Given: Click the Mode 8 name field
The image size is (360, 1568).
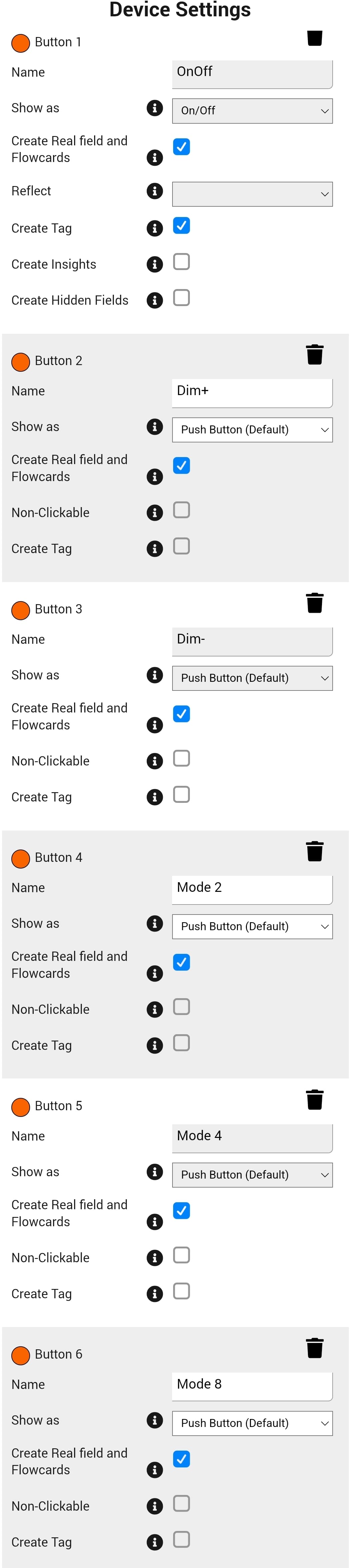Looking at the screenshot, I should 252,1385.
